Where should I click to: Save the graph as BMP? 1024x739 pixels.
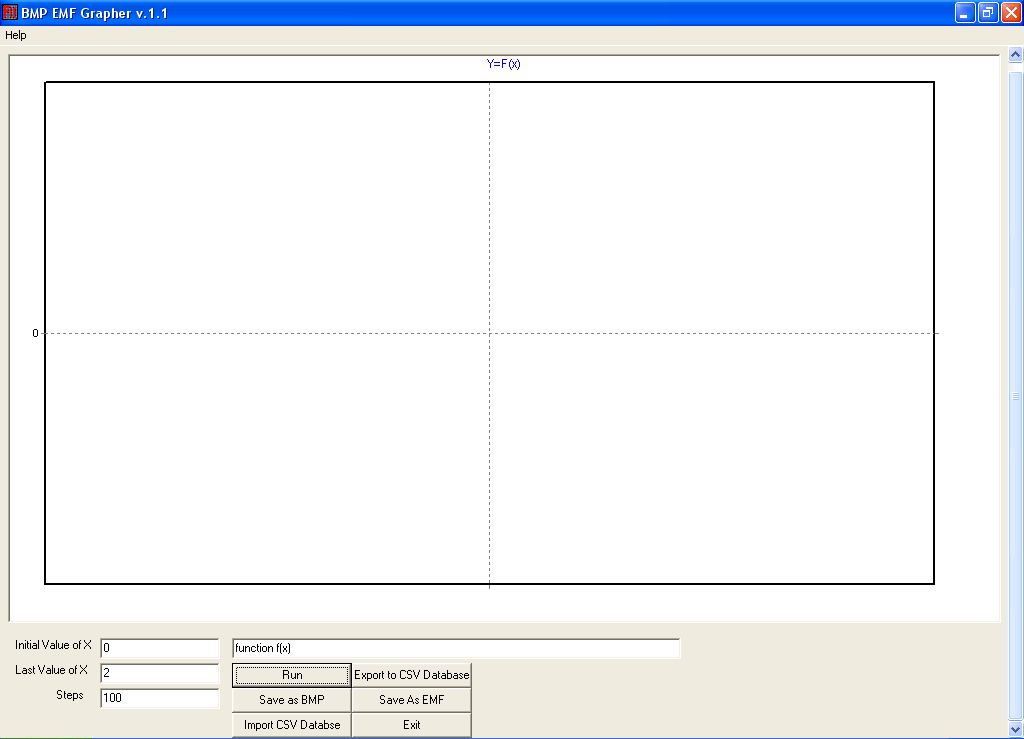291,700
